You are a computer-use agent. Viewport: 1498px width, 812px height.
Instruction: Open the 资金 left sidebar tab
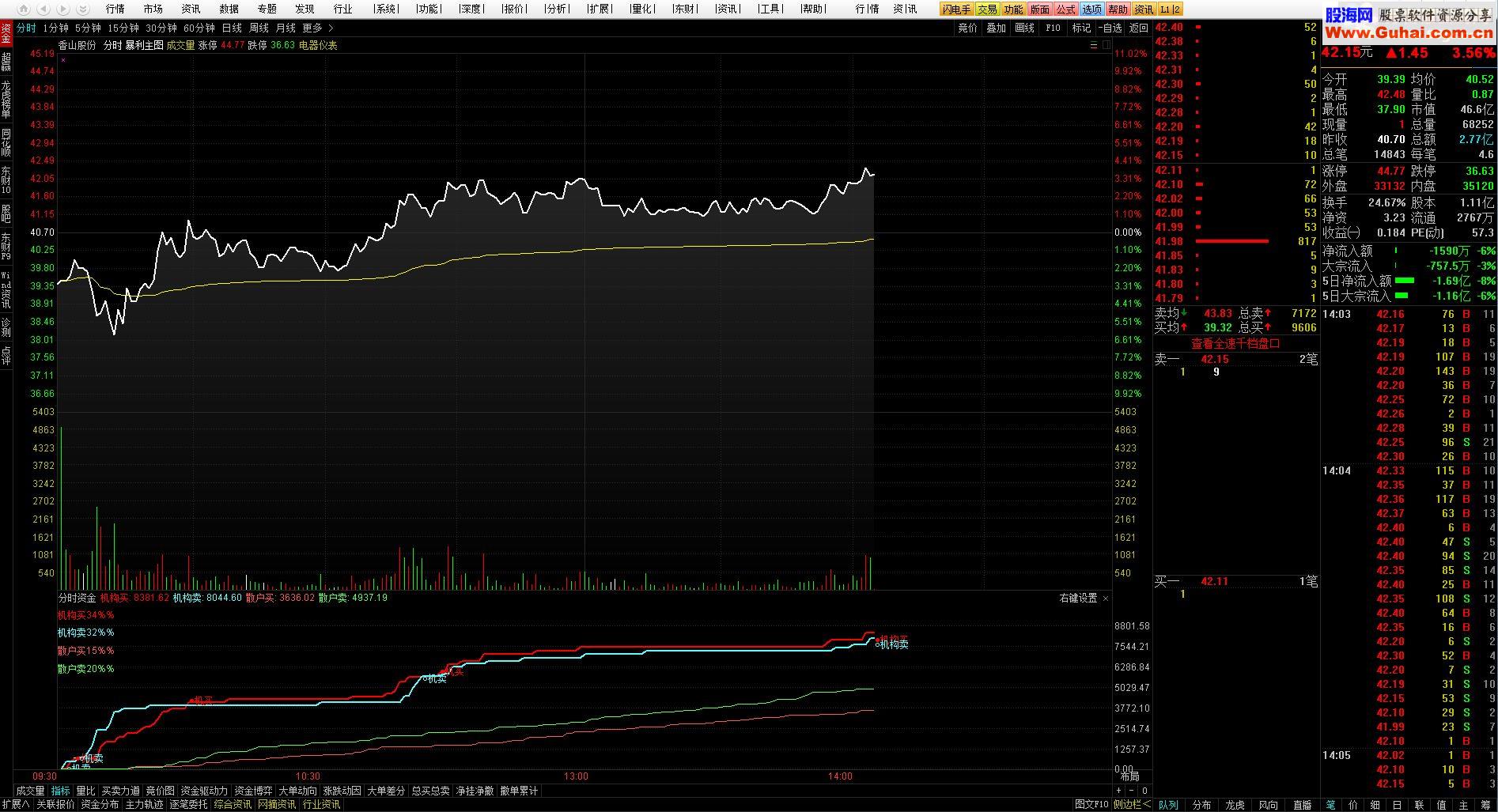coord(6,33)
